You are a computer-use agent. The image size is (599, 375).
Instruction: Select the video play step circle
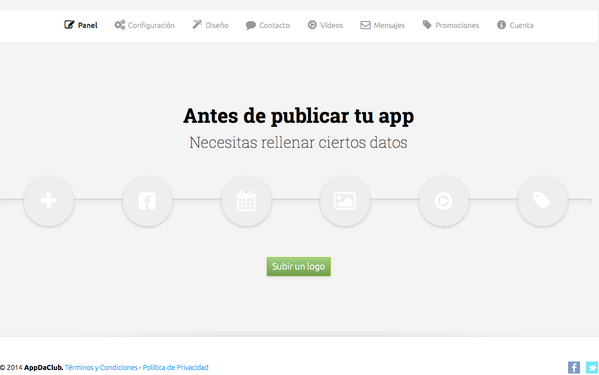tap(444, 200)
